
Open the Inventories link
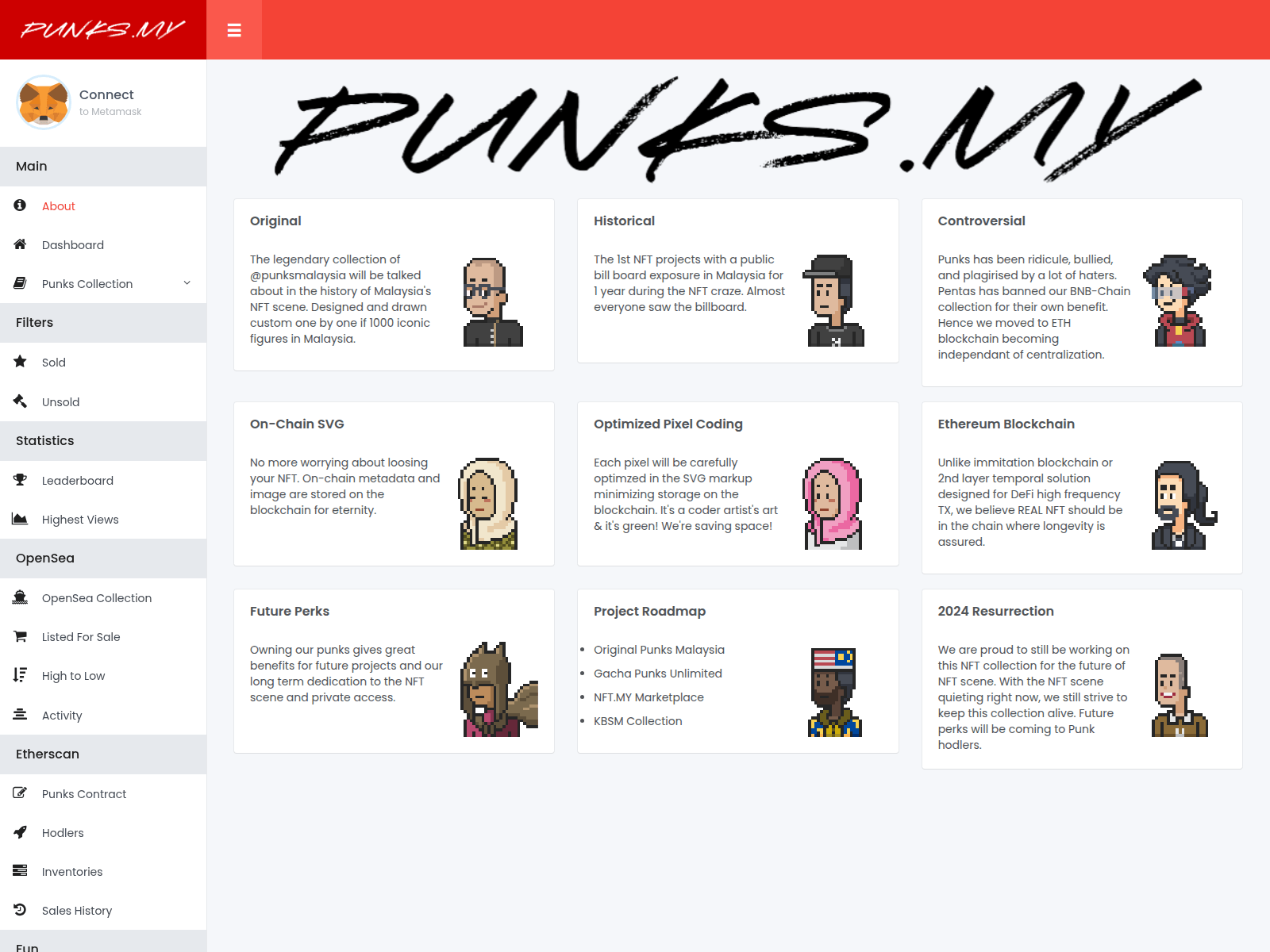click(x=103, y=872)
